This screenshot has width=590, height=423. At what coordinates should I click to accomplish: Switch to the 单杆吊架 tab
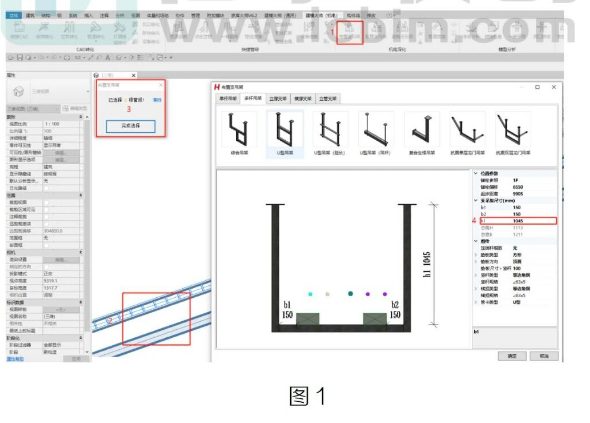[228, 99]
